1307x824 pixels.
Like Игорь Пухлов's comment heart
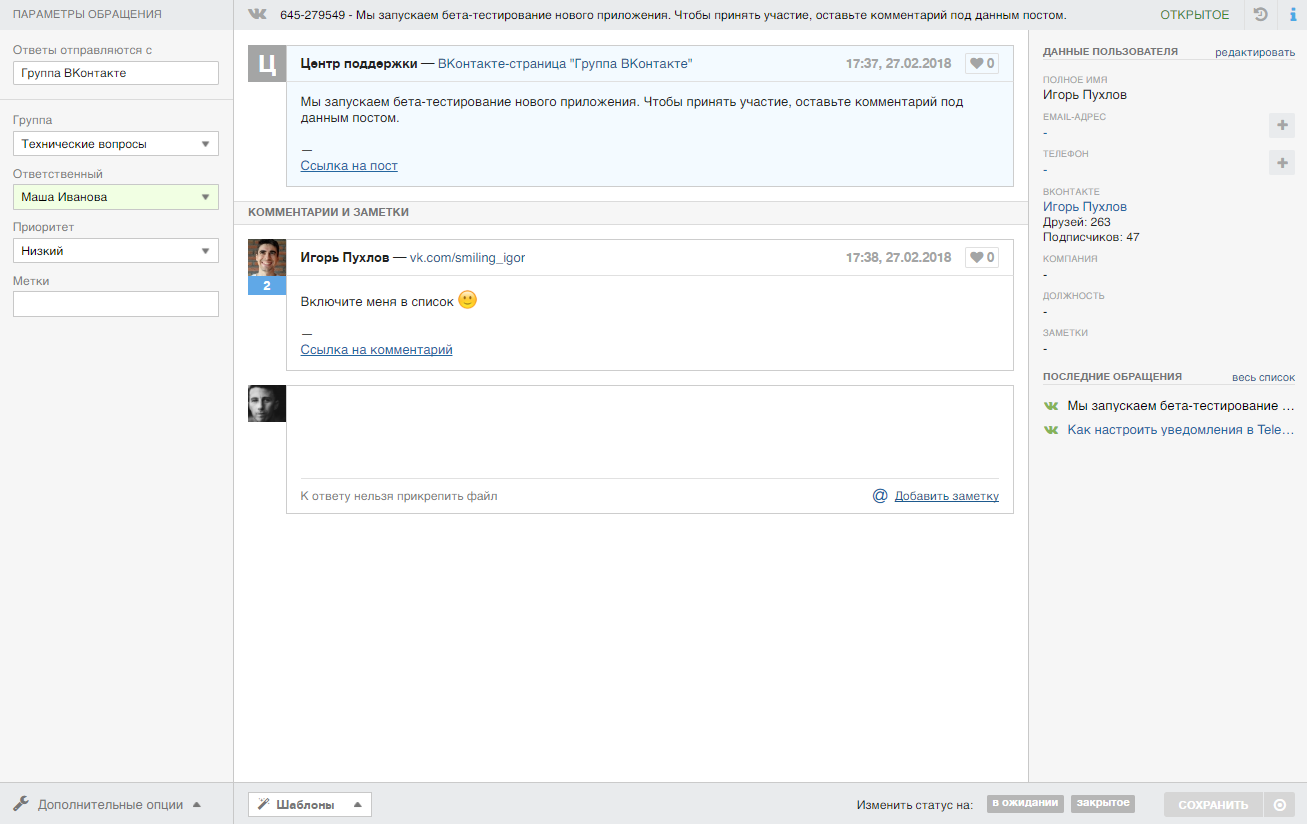point(982,257)
